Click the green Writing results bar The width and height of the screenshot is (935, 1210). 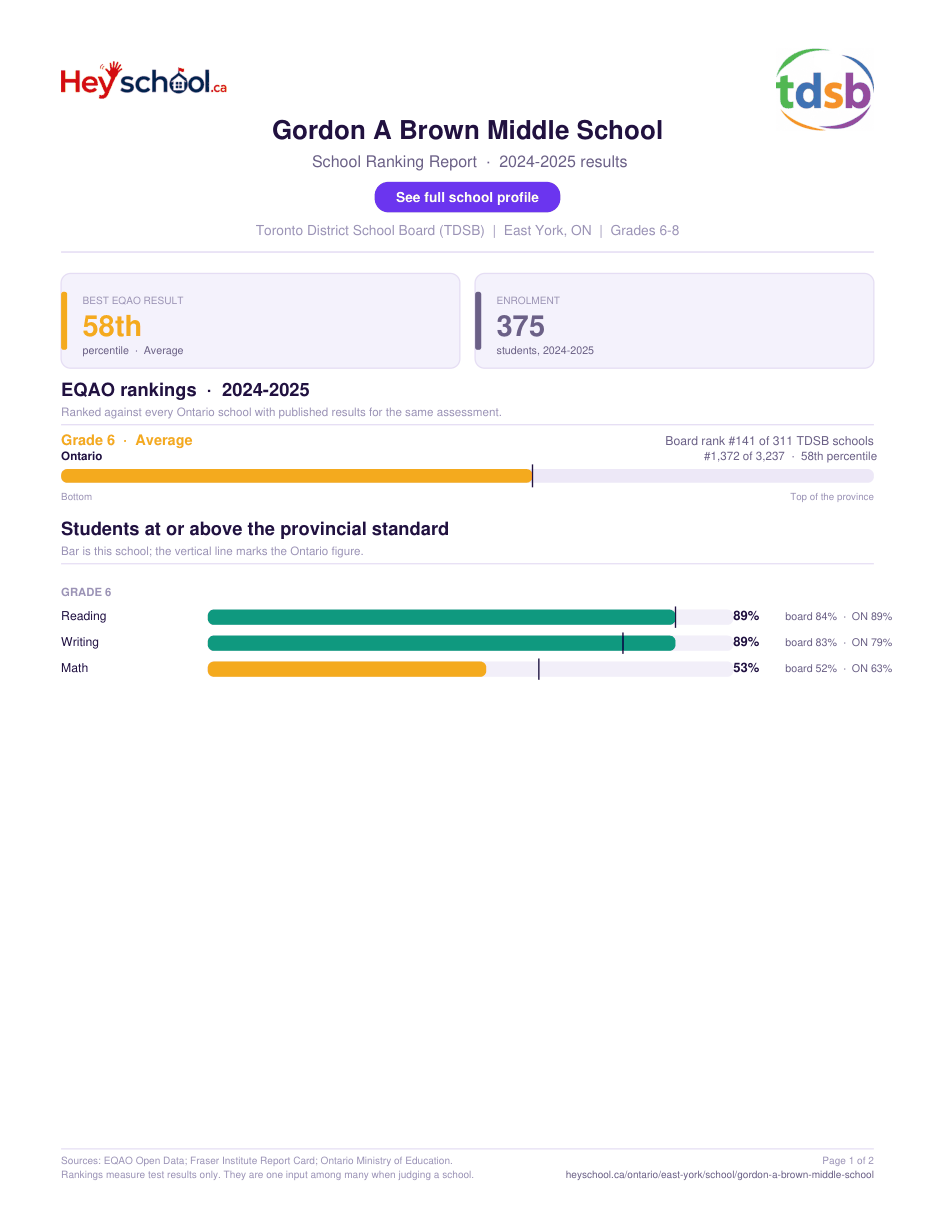(x=441, y=643)
